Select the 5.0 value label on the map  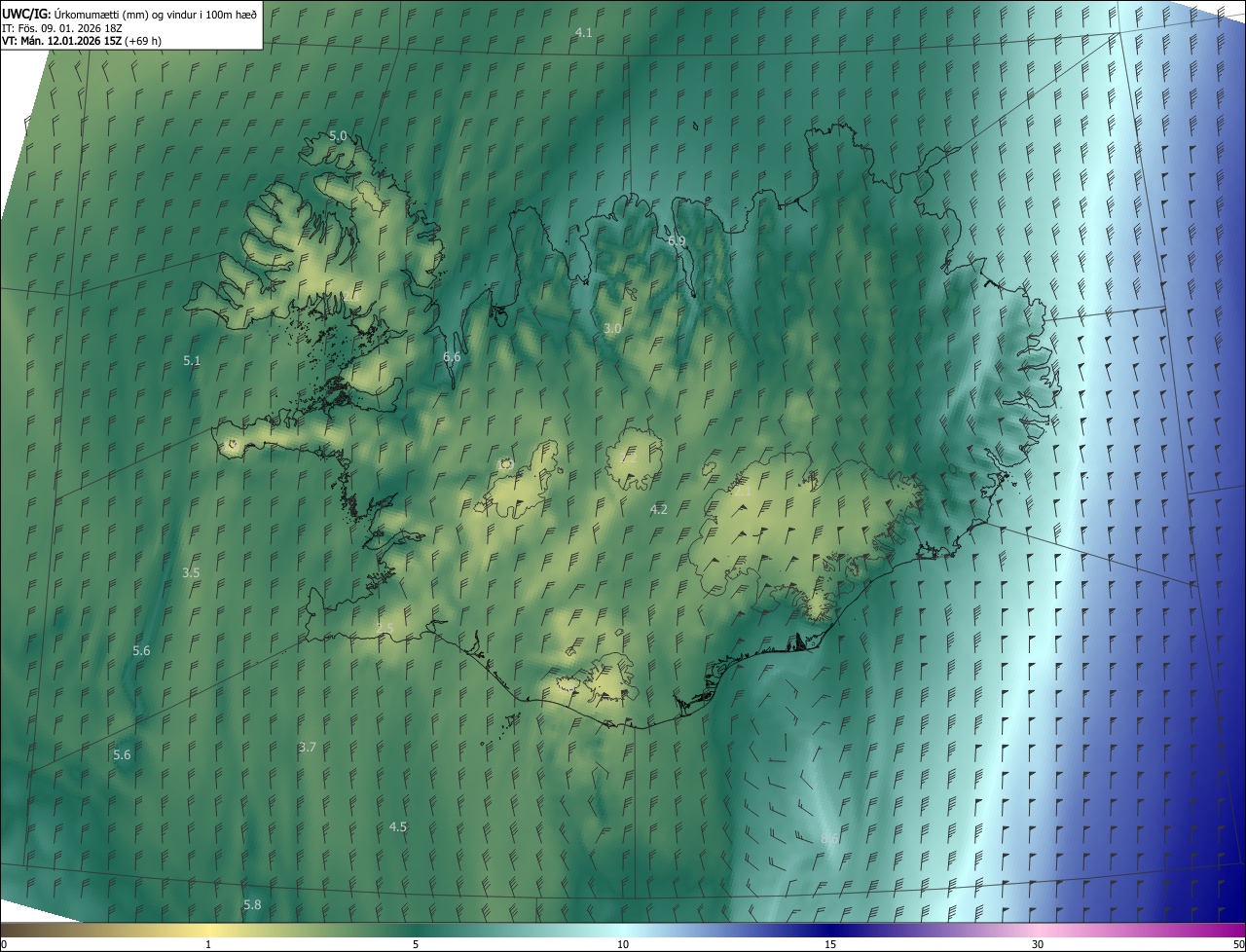(x=338, y=135)
